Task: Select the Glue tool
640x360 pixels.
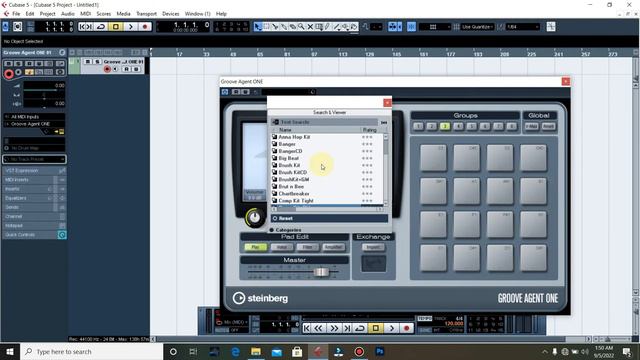Action: (284, 27)
